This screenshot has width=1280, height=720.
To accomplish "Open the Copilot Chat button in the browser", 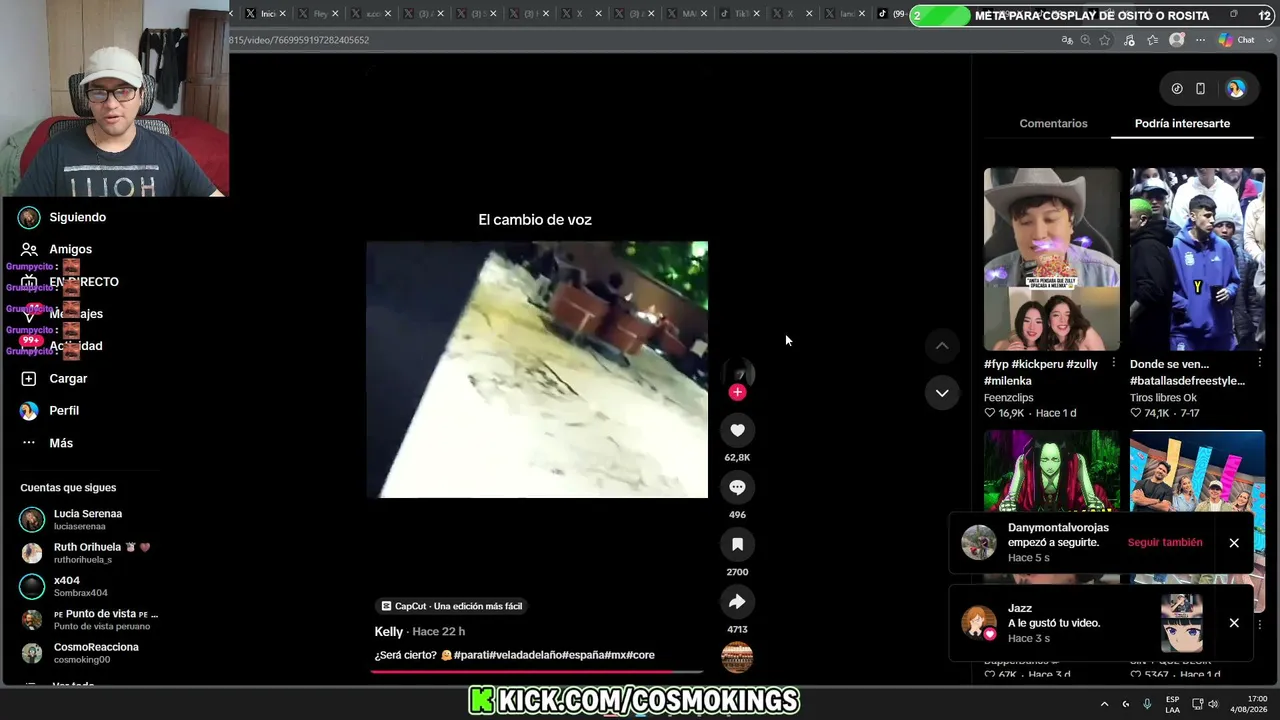I will pos(1237,40).
